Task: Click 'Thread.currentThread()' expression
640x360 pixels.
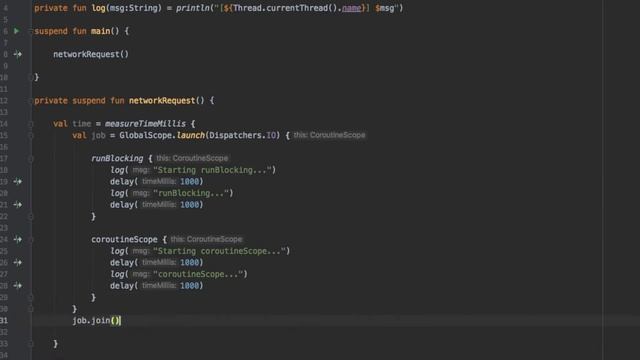Action: click(286, 8)
